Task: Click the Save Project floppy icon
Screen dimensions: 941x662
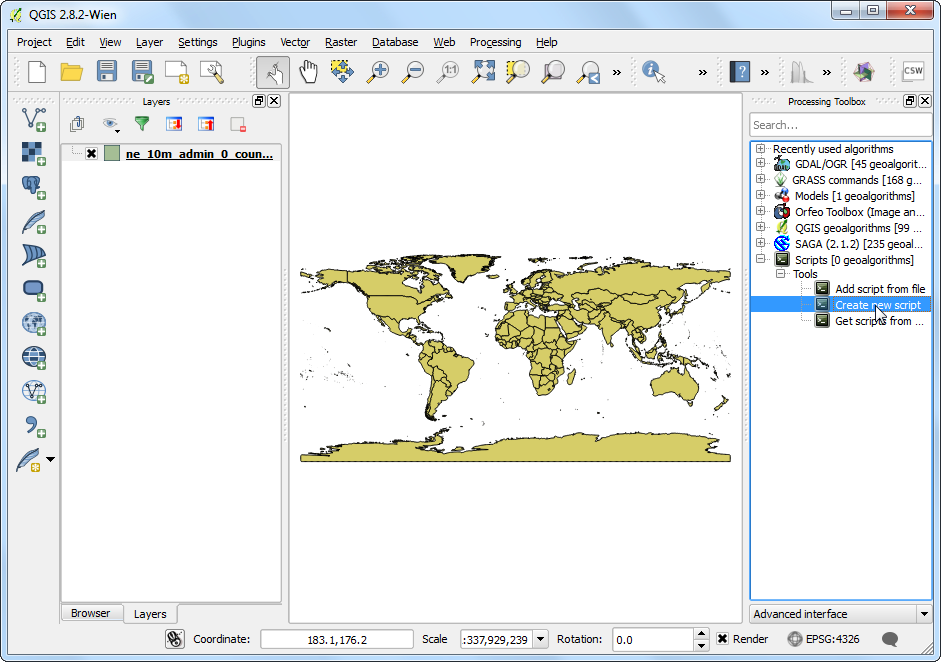Action: coord(107,72)
